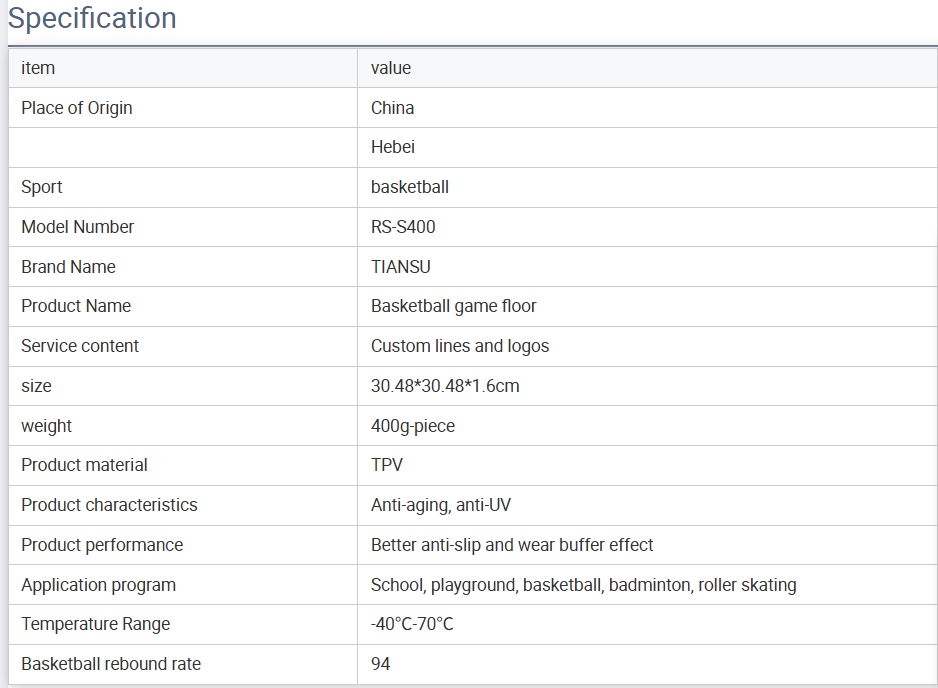Click the 'Temperature Range' label
The height and width of the screenshot is (688, 938).
tap(96, 625)
